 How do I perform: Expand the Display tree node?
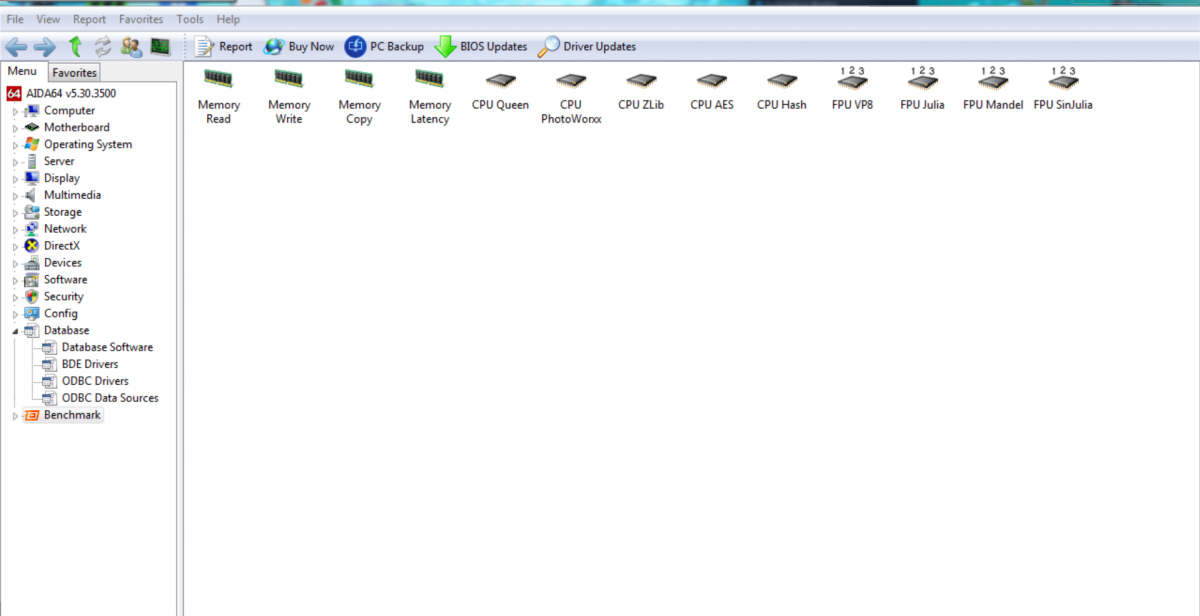tap(15, 179)
